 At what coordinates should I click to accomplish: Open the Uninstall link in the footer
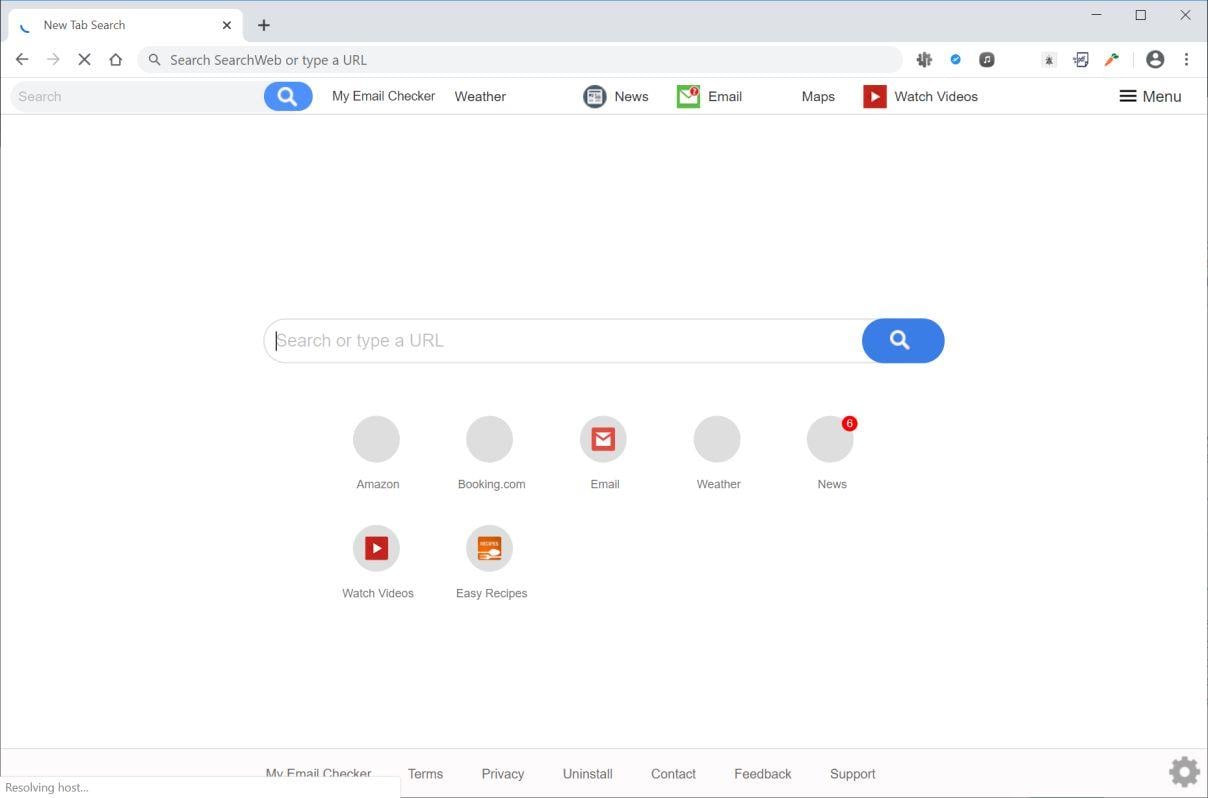[587, 773]
